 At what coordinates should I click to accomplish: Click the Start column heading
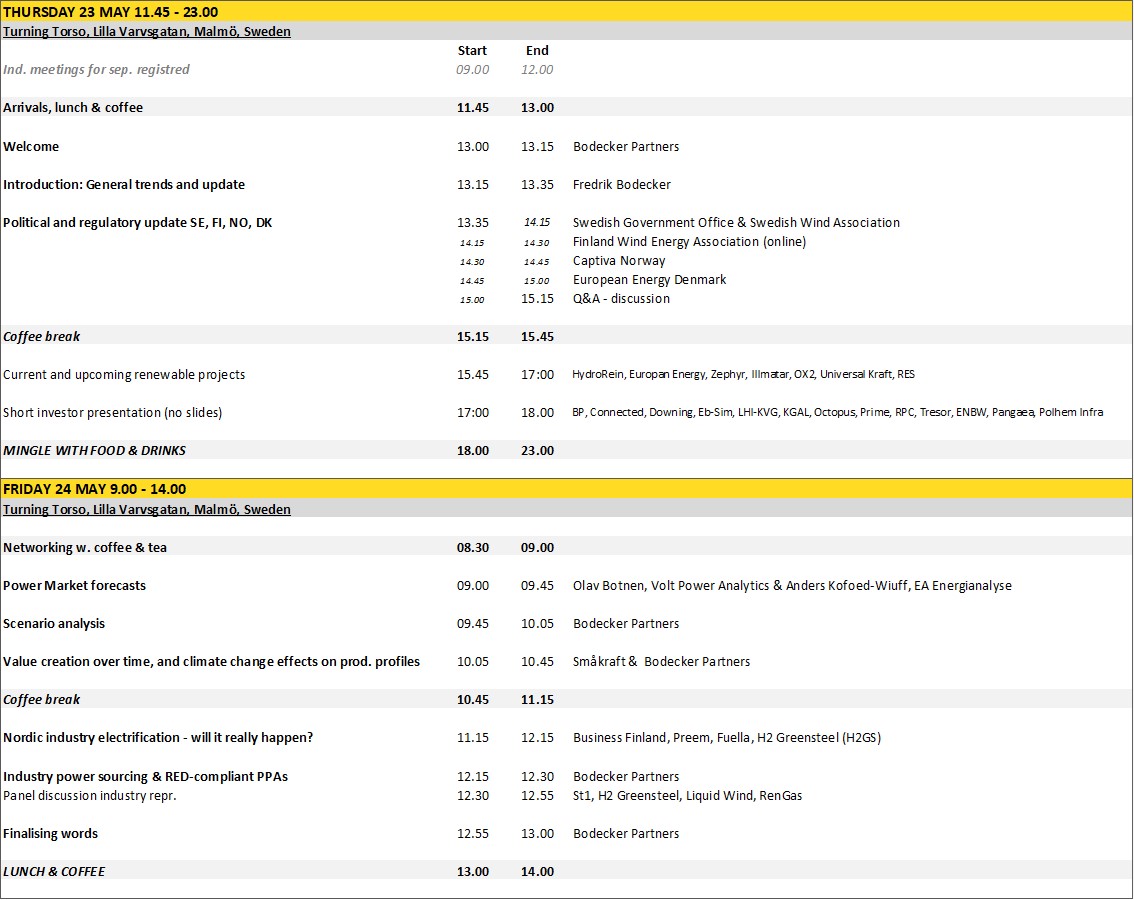click(472, 51)
